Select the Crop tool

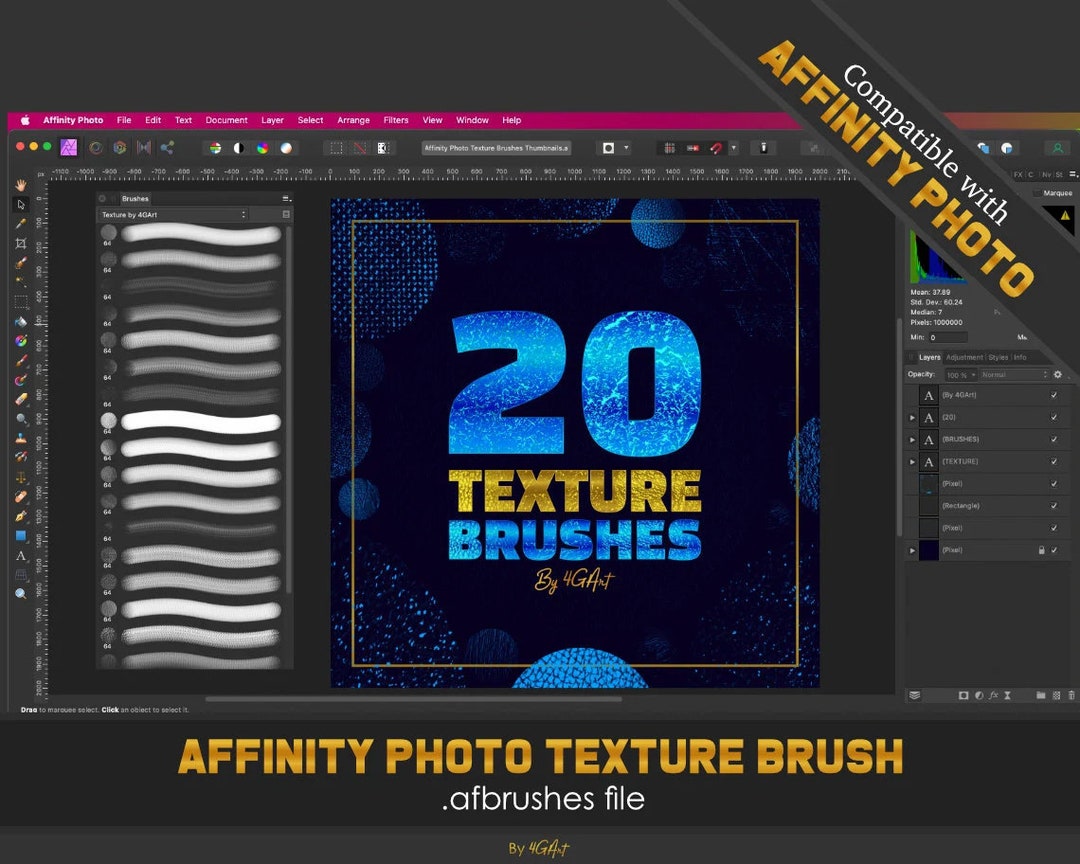(20, 243)
